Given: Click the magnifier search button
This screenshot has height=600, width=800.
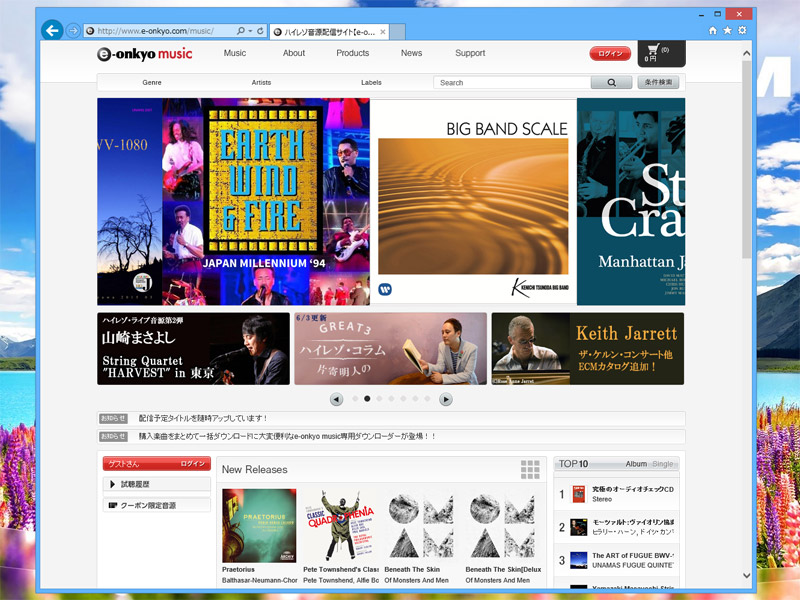Looking at the screenshot, I should (x=611, y=83).
